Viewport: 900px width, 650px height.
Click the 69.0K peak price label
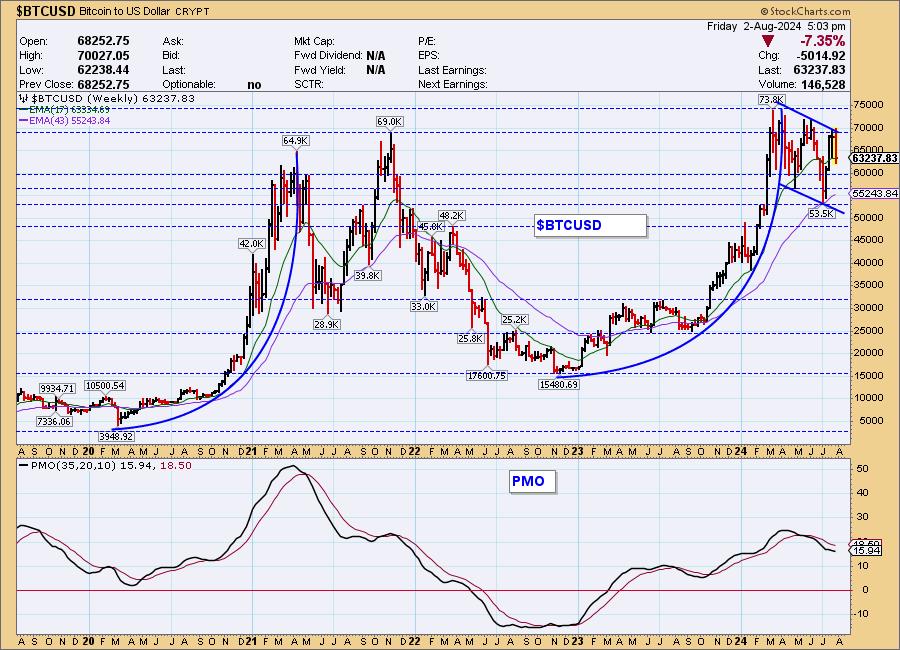[389, 122]
